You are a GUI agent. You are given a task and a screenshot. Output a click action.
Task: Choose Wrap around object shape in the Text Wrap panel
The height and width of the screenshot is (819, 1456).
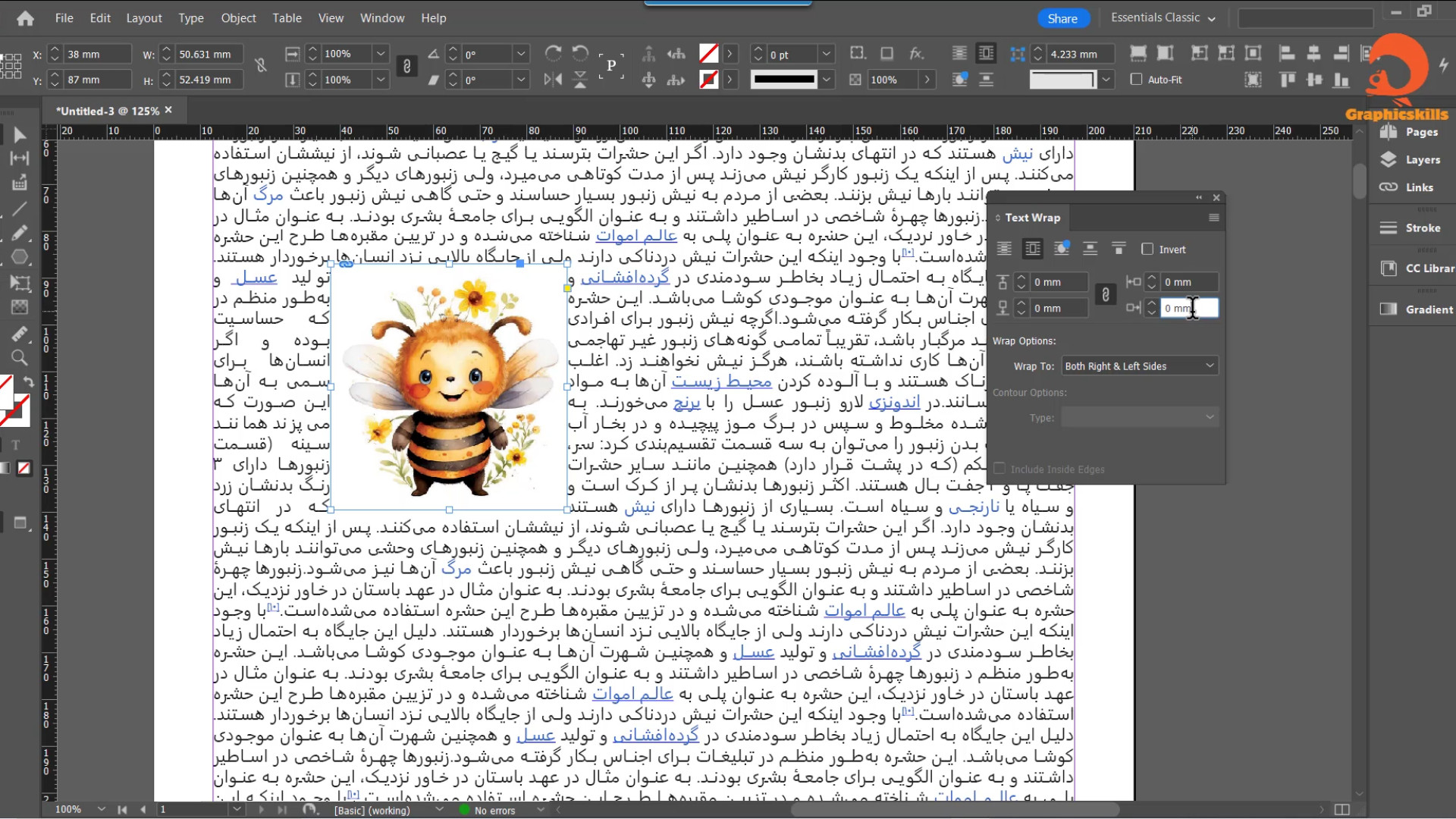click(x=1062, y=249)
